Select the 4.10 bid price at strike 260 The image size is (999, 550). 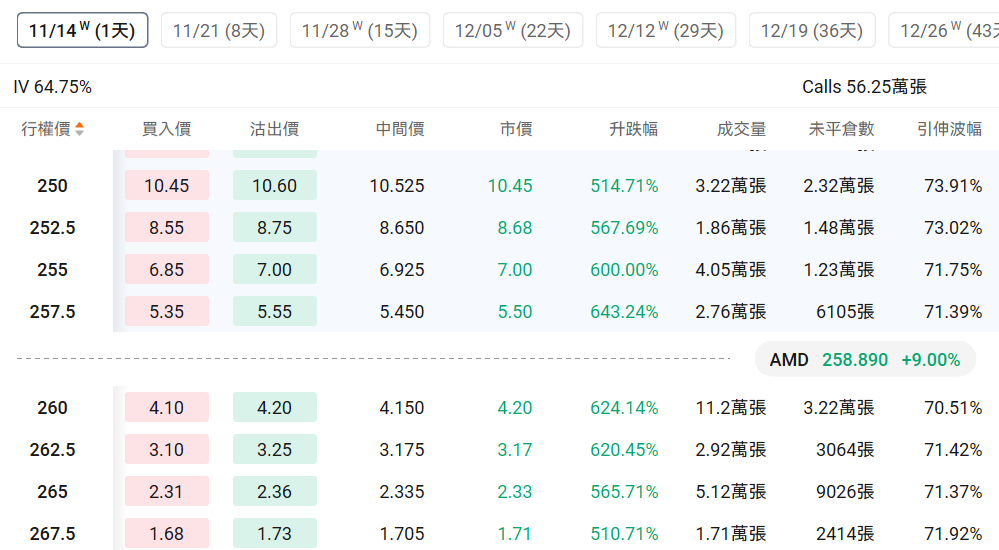click(x=166, y=408)
